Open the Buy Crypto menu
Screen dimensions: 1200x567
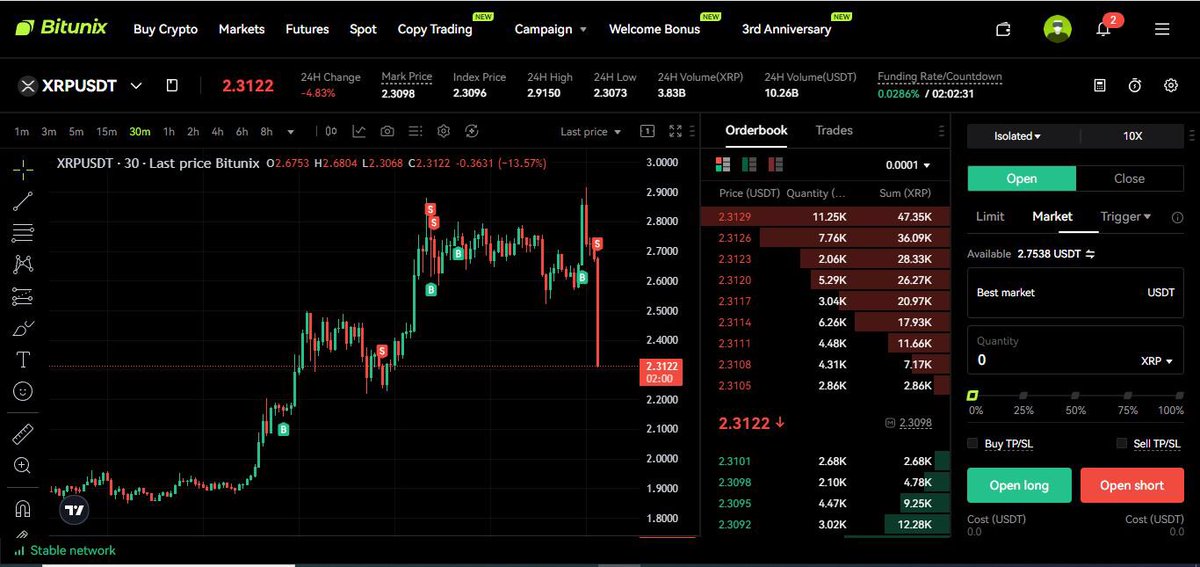click(166, 29)
